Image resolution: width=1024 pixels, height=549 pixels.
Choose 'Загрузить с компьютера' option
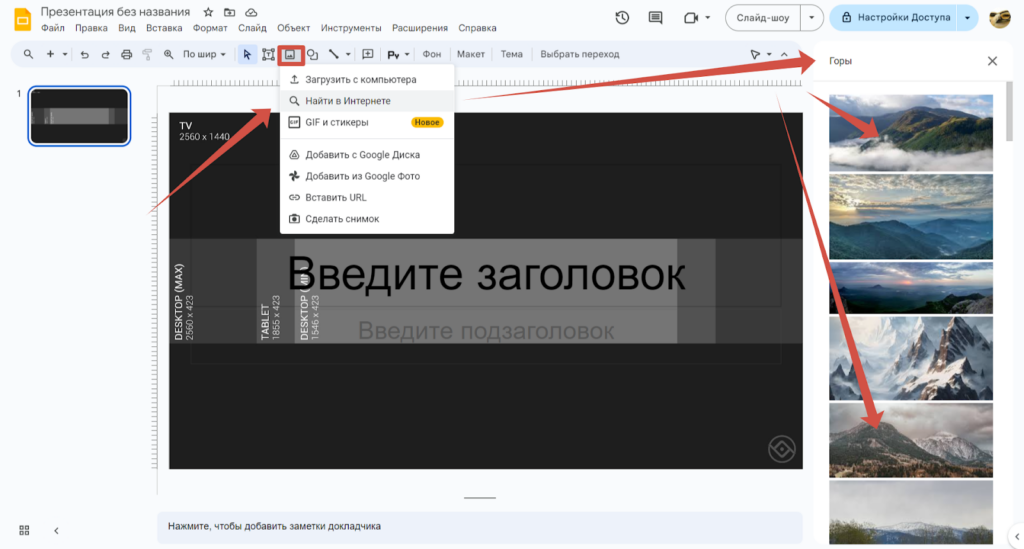click(367, 80)
